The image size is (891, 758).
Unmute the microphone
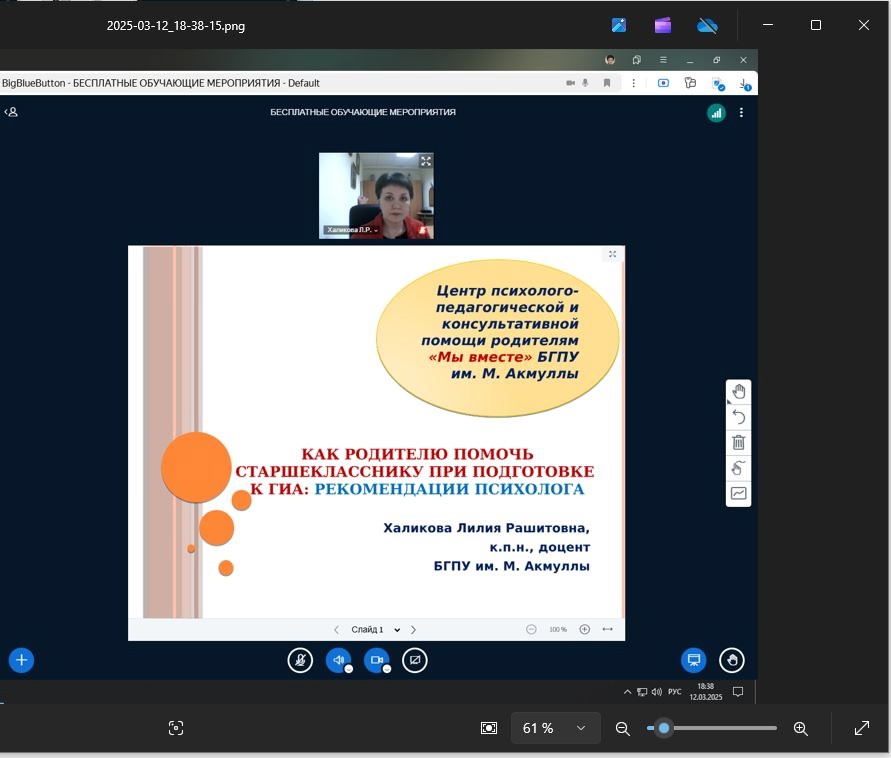pos(300,660)
